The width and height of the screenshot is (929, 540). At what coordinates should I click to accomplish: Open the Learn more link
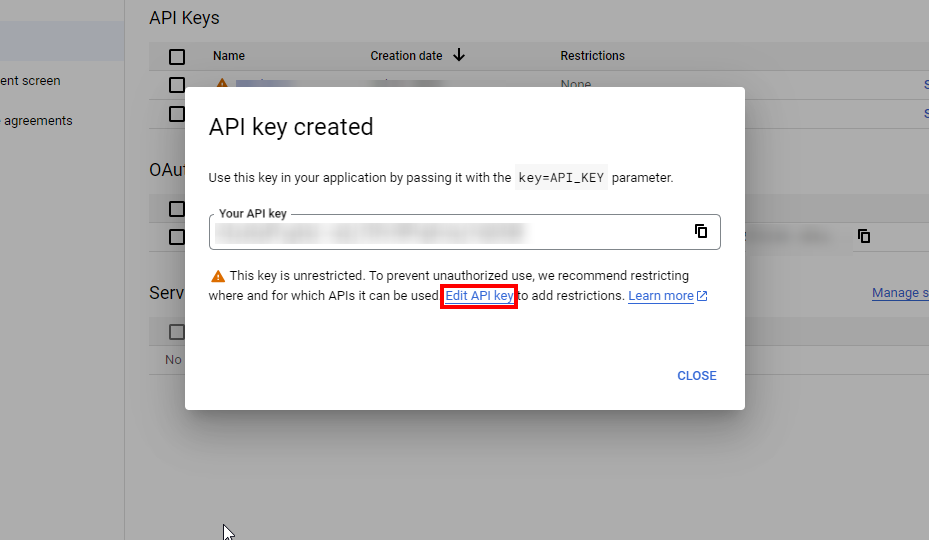[661, 296]
